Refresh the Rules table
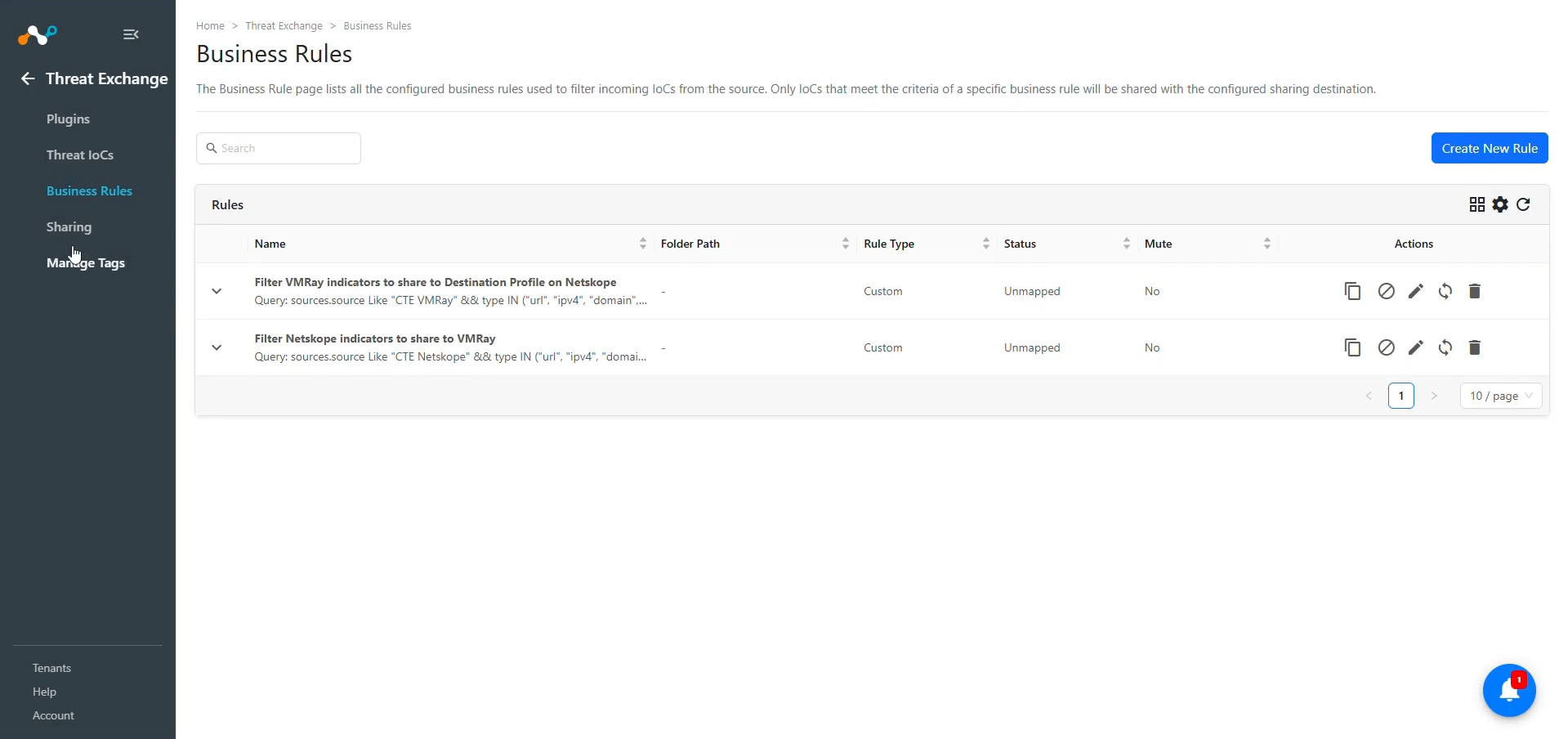The image size is (1568, 739). pyautogui.click(x=1523, y=204)
